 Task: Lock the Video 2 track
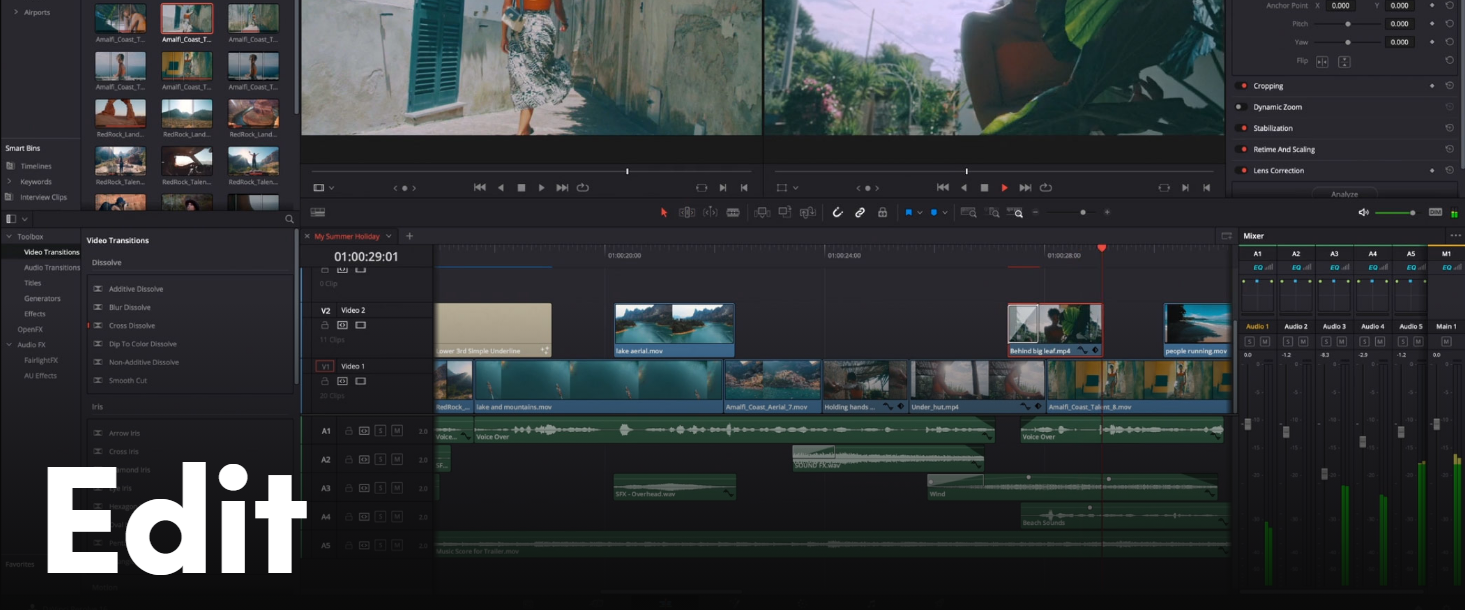(326, 325)
